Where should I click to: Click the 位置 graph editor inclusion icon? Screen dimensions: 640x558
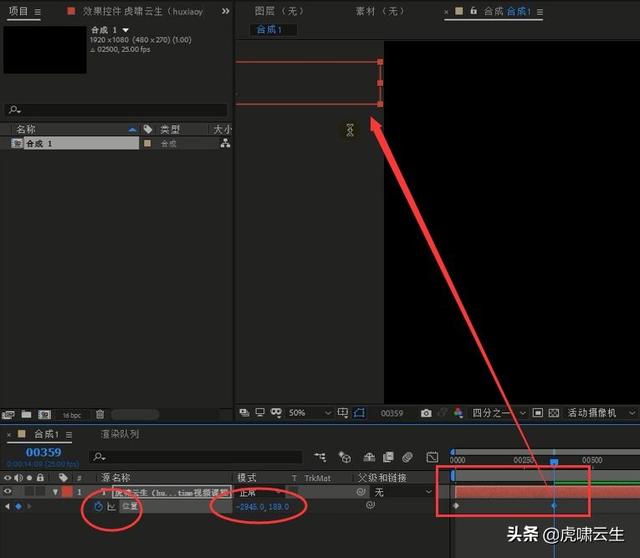click(x=111, y=507)
